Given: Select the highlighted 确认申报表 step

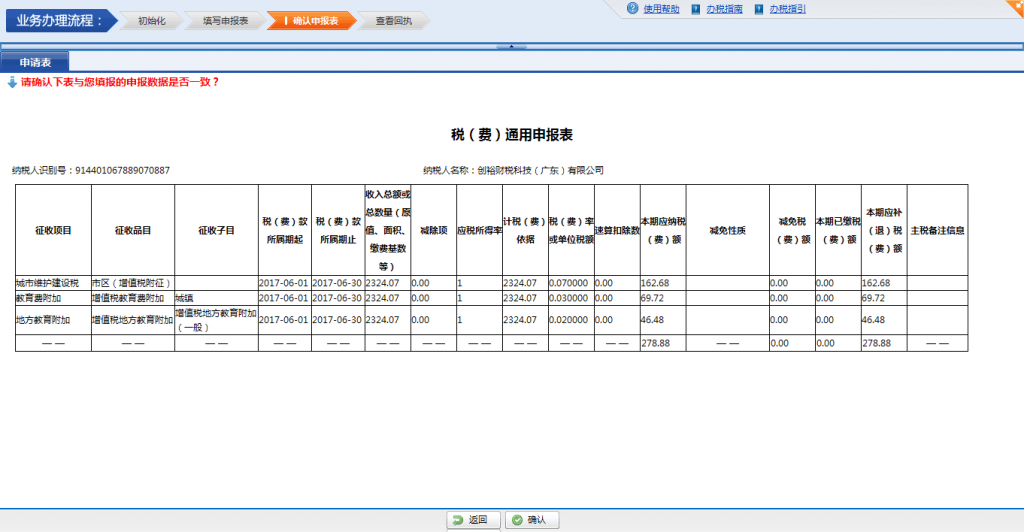Looking at the screenshot, I should point(308,20).
